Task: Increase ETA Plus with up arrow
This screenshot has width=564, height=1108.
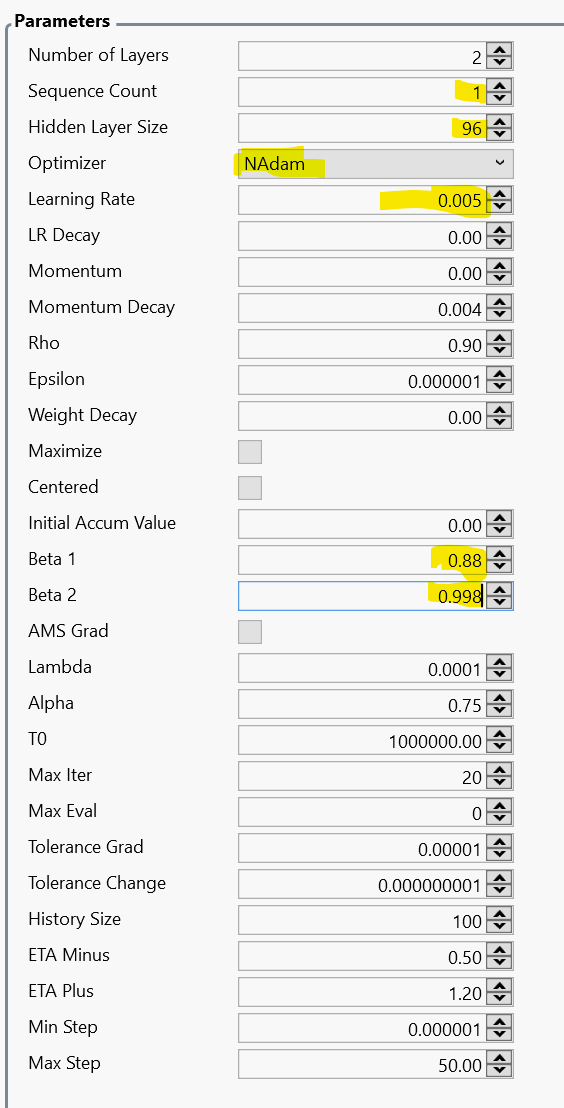Action: 500,987
